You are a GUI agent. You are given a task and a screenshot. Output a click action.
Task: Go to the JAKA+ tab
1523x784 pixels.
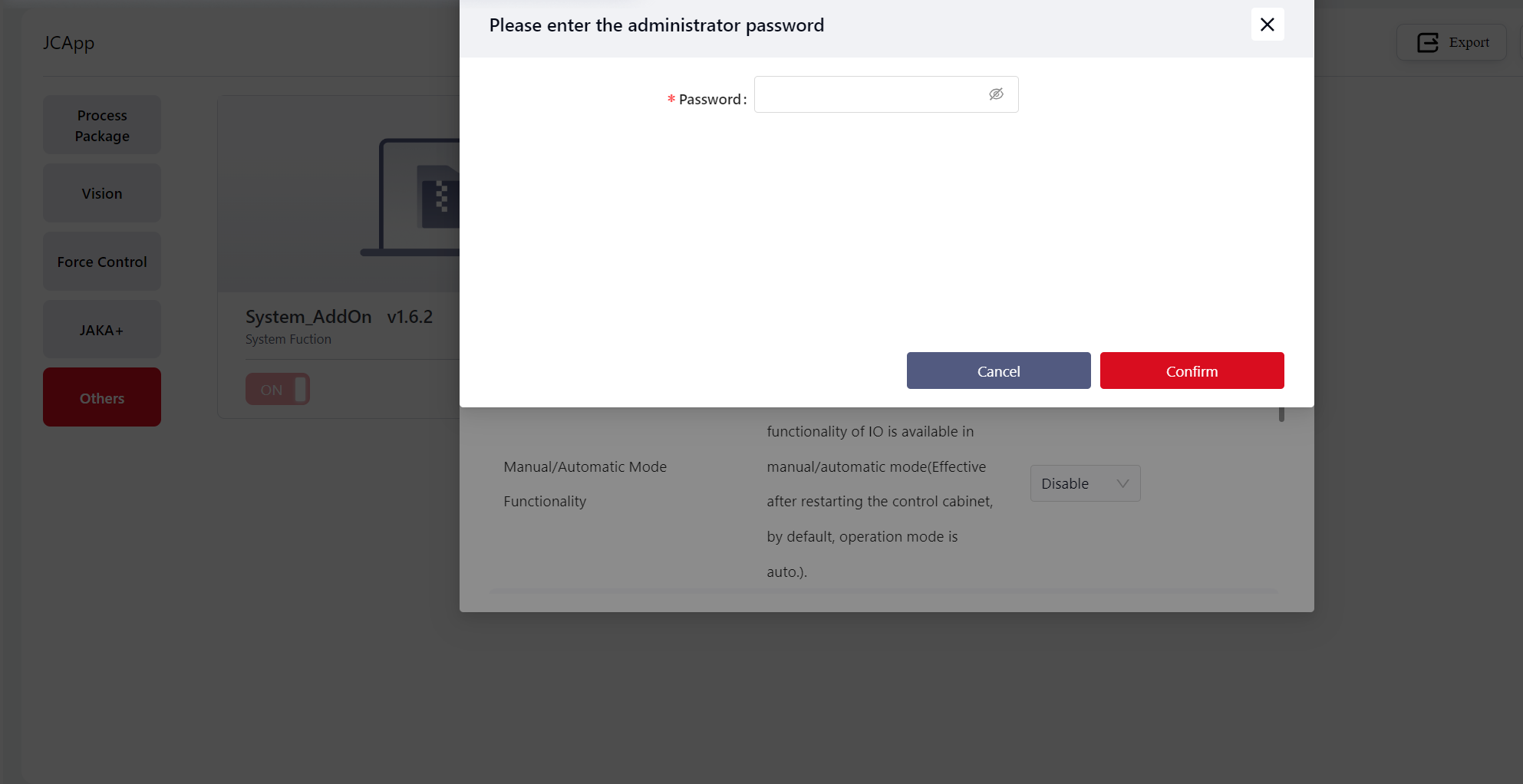102,330
